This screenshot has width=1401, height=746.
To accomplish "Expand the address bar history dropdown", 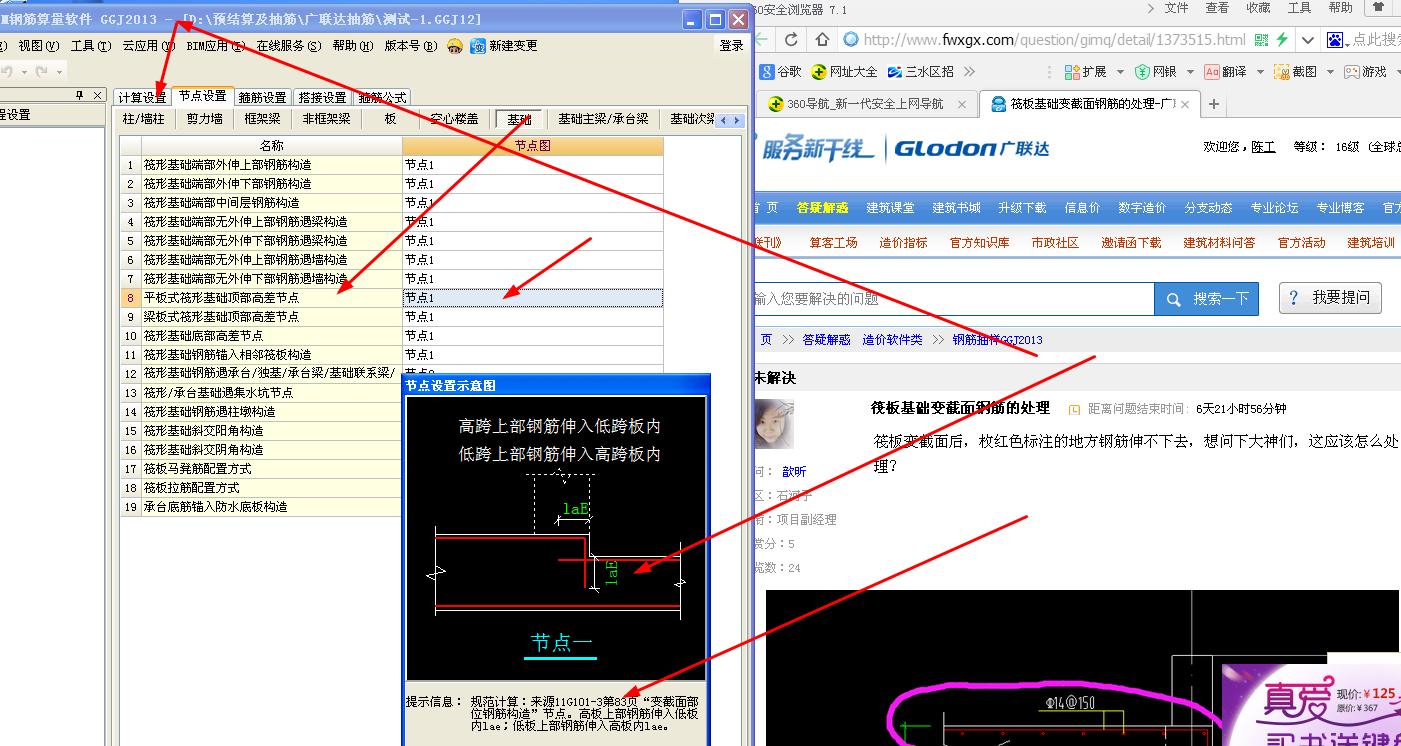I will coord(1307,40).
